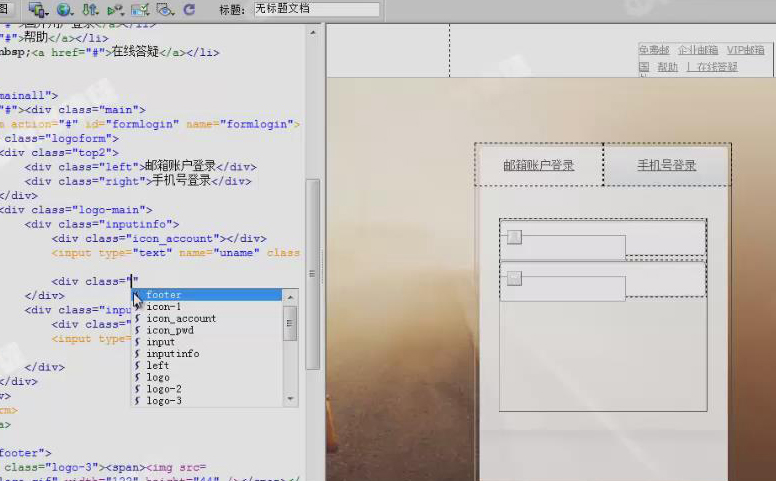
Task: Click the green play debug icon
Action: click(115, 9)
